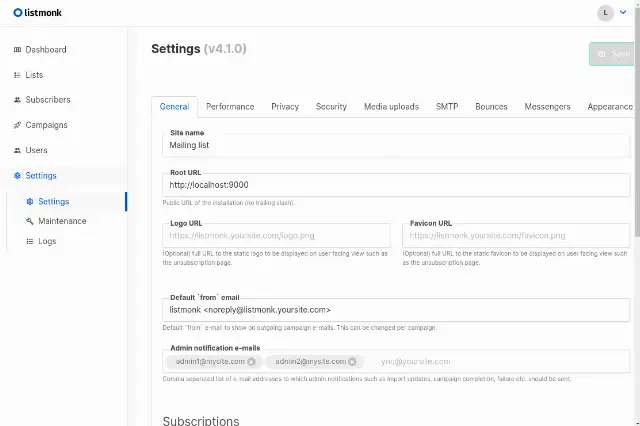The width and height of the screenshot is (640, 426).
Task: Click the Logs list icon
Action: [x=30, y=242]
